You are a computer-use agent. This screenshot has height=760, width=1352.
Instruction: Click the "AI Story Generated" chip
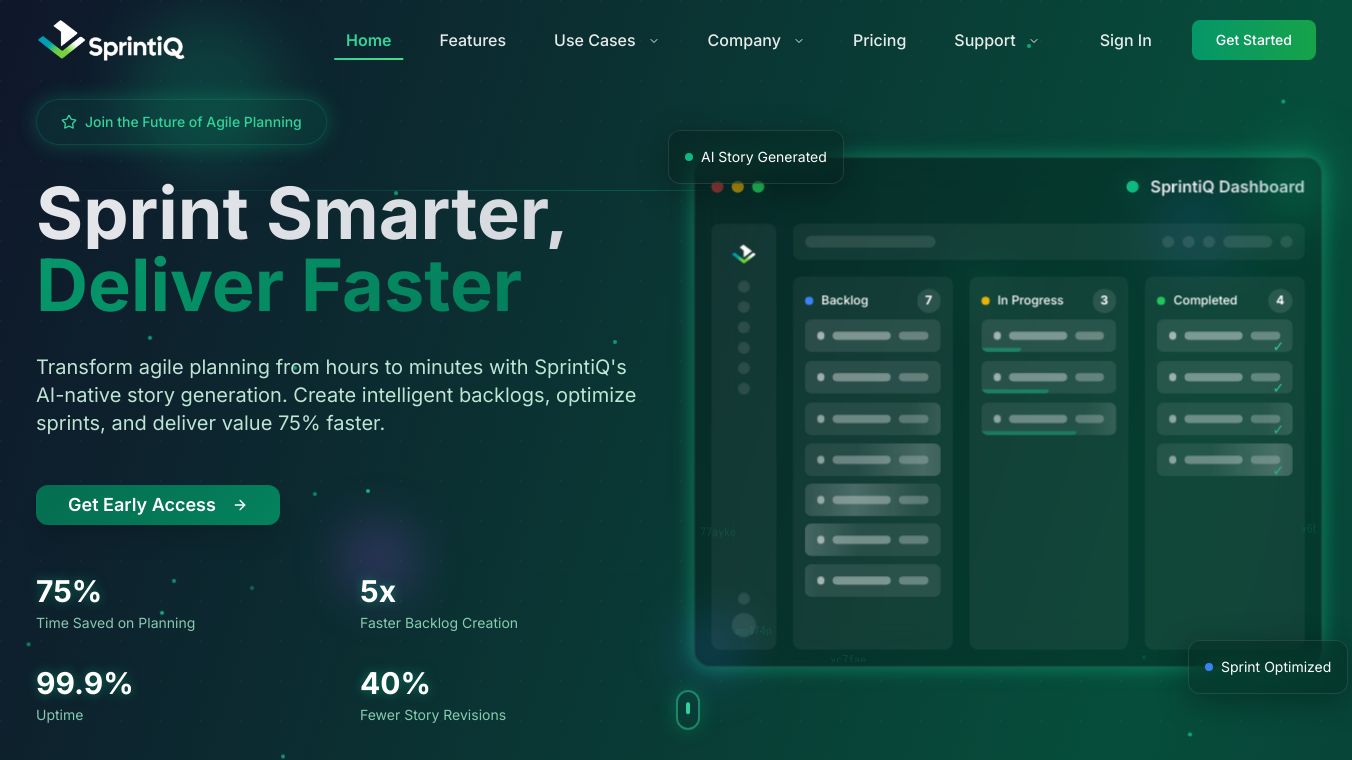point(755,157)
